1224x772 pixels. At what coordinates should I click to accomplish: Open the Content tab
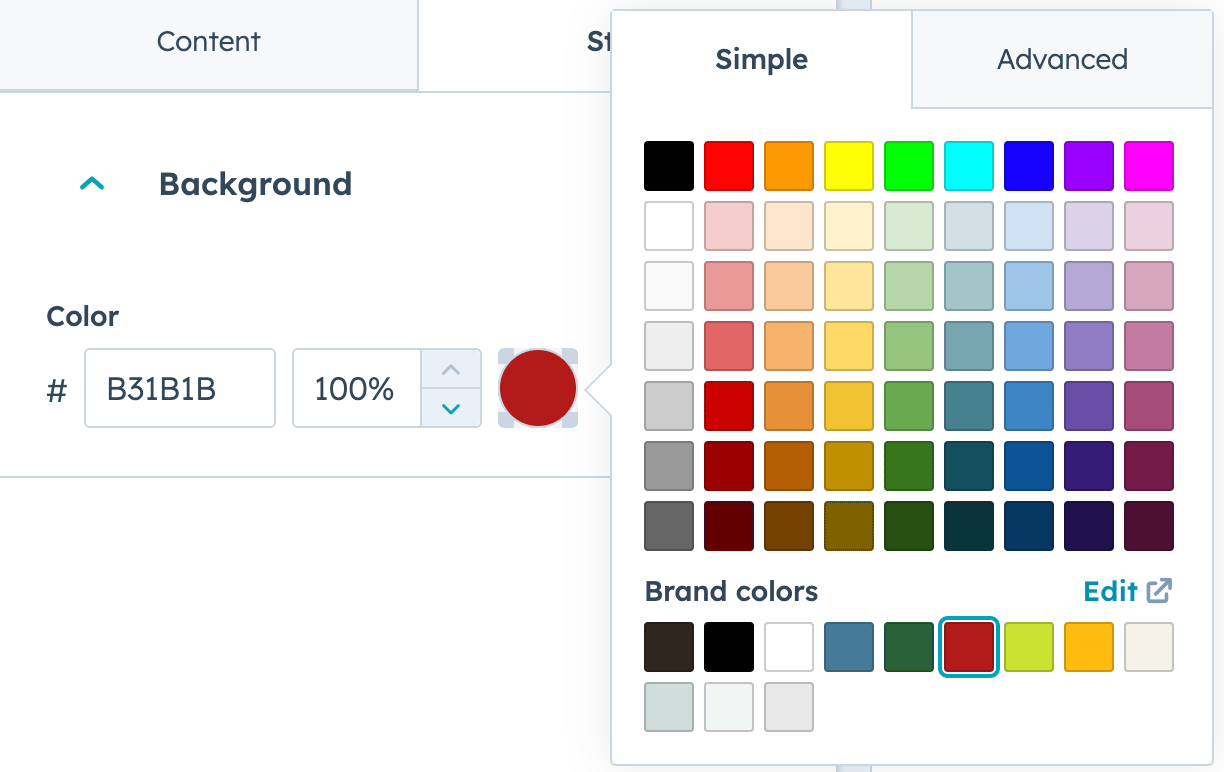coord(209,41)
